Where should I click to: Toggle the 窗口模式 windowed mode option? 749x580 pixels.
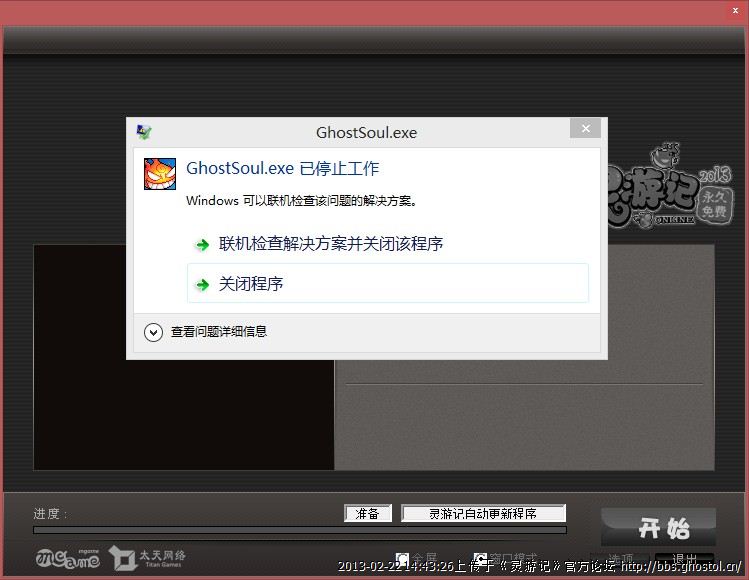(481, 559)
